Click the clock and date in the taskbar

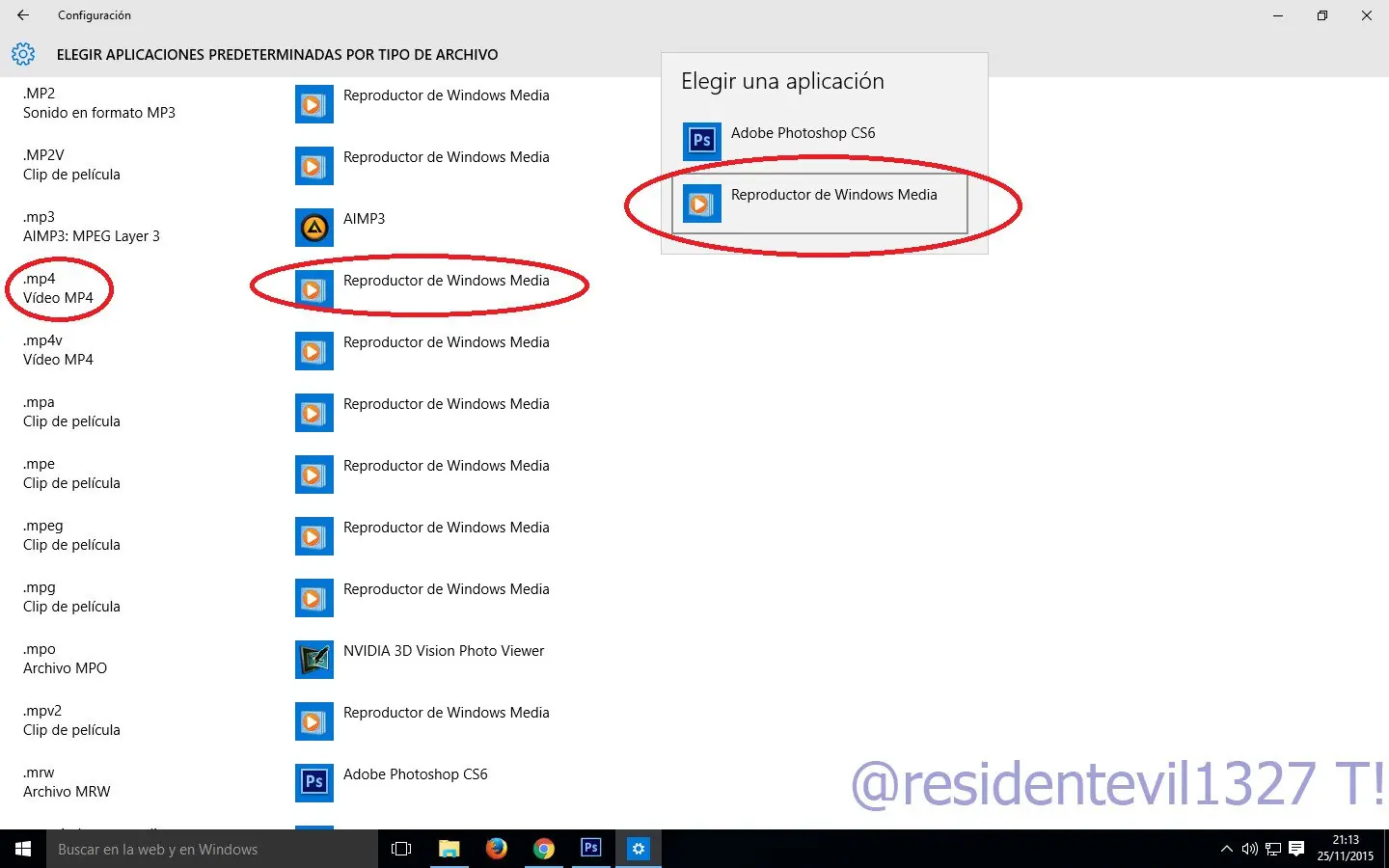[1346, 849]
